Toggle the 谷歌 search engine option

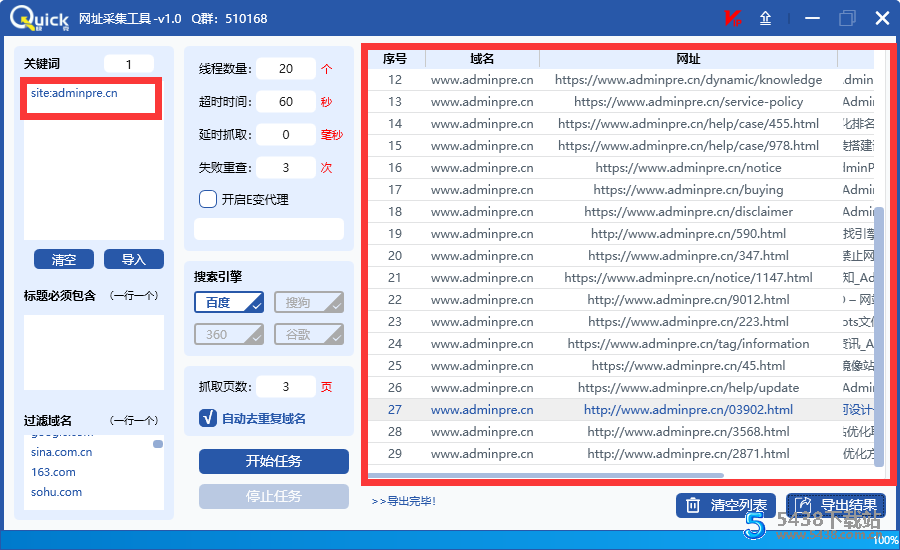[x=309, y=334]
